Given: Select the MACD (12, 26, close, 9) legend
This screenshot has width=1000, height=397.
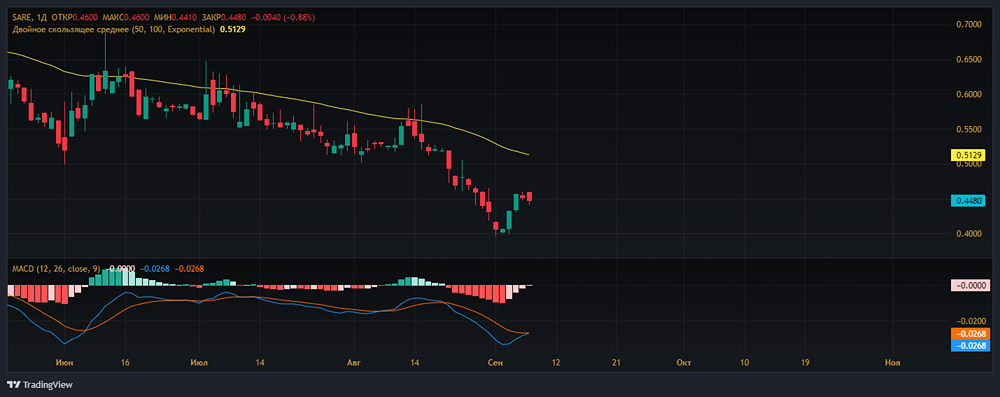Looking at the screenshot, I should click(x=57, y=268).
